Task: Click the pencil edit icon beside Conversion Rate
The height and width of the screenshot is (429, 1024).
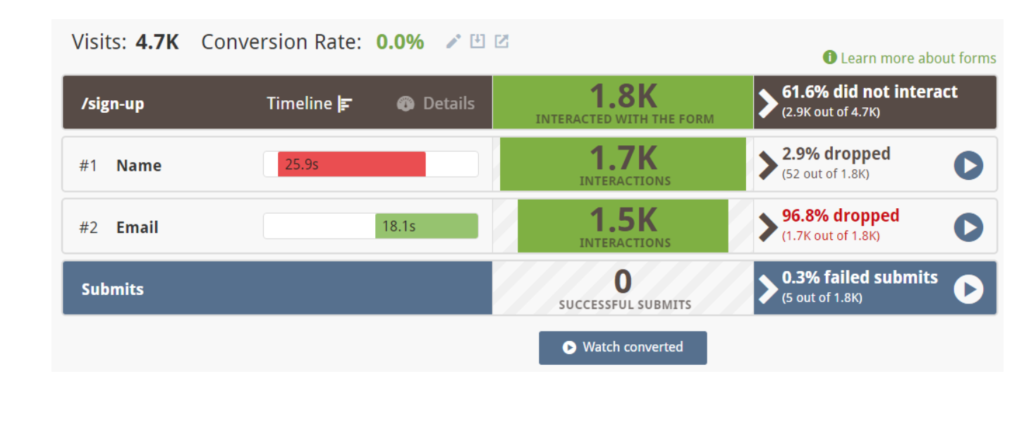Action: point(453,42)
